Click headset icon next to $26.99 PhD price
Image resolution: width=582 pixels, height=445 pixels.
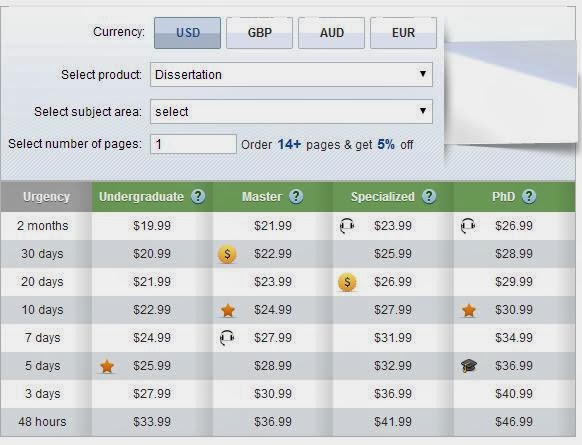click(468, 226)
